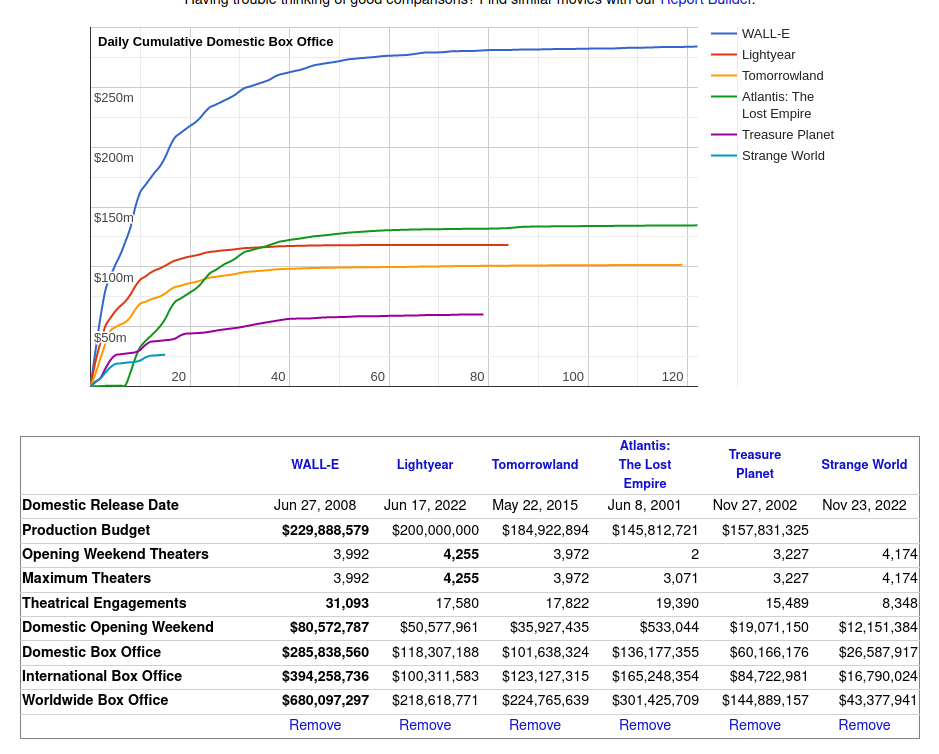Click the $50m y-axis label
This screenshot has width=939, height=754.
tap(110, 337)
